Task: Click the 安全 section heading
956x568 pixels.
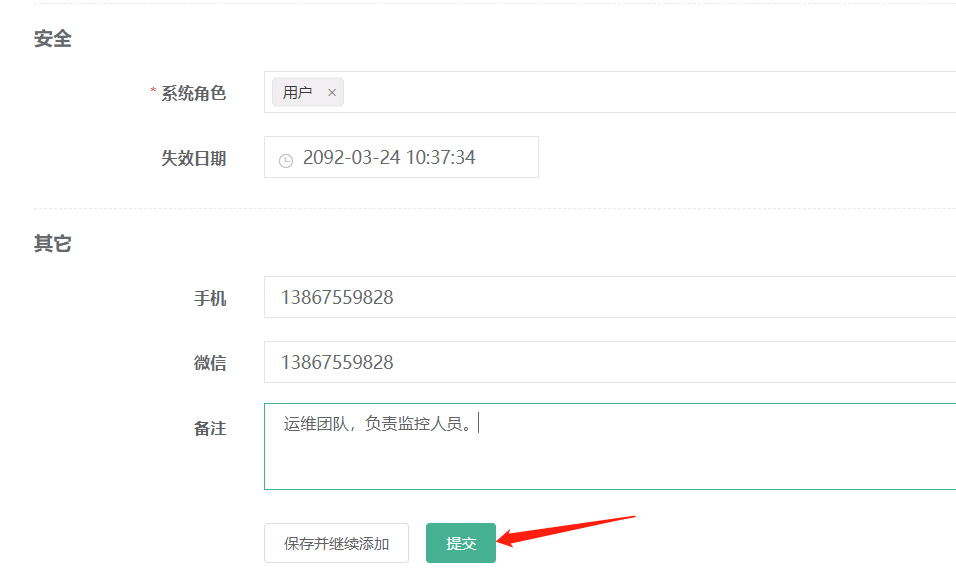Action: tap(52, 39)
